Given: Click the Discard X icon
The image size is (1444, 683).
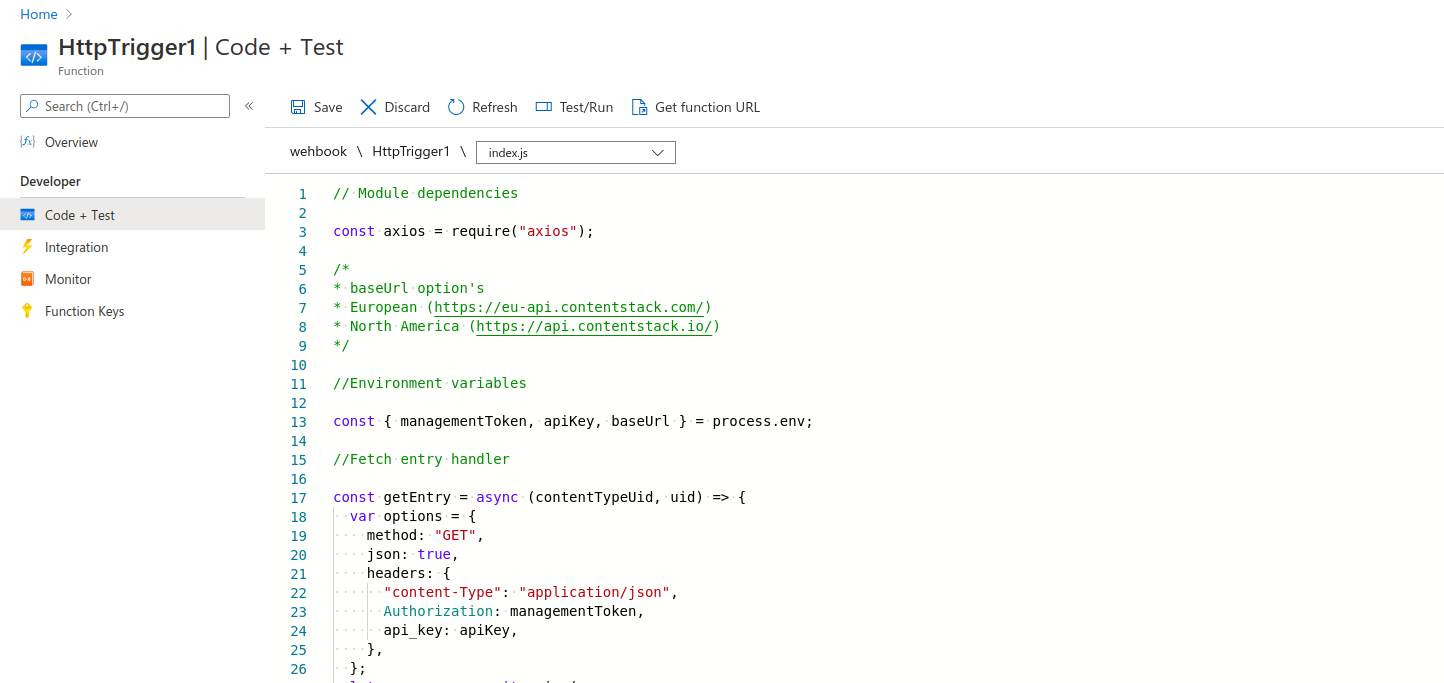Looking at the screenshot, I should point(369,107).
